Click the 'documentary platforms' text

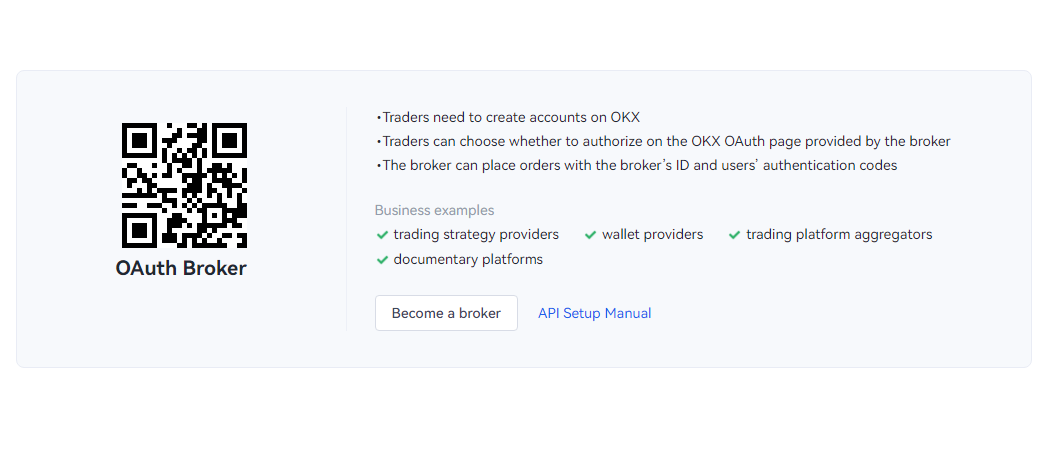pos(468,260)
